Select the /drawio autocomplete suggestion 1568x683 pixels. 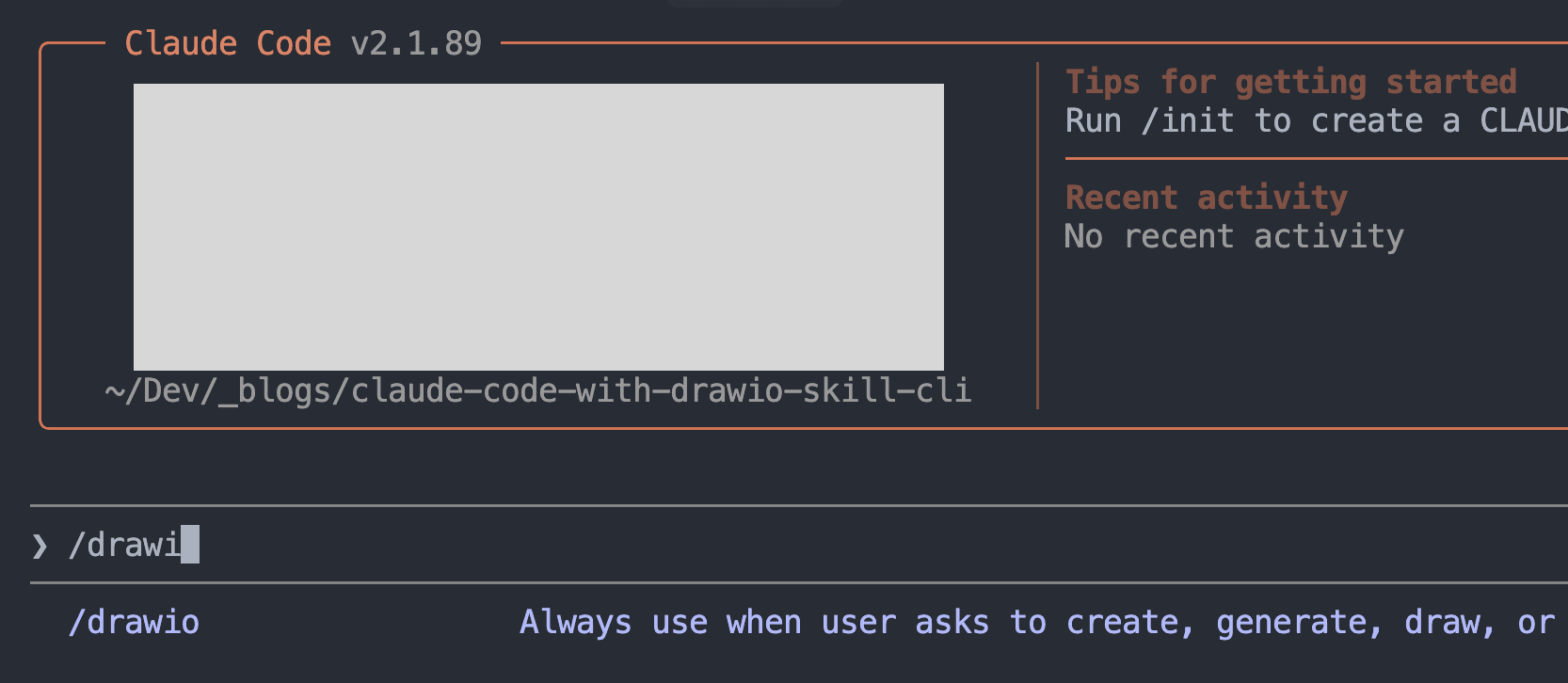pyautogui.click(x=134, y=623)
